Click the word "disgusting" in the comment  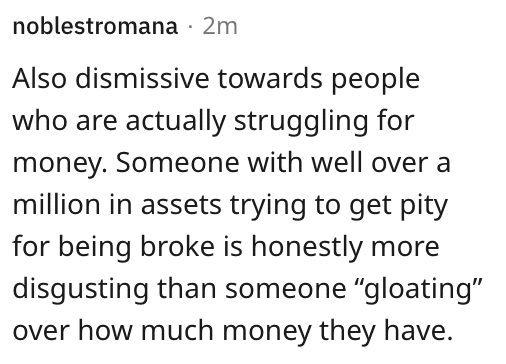point(80,289)
